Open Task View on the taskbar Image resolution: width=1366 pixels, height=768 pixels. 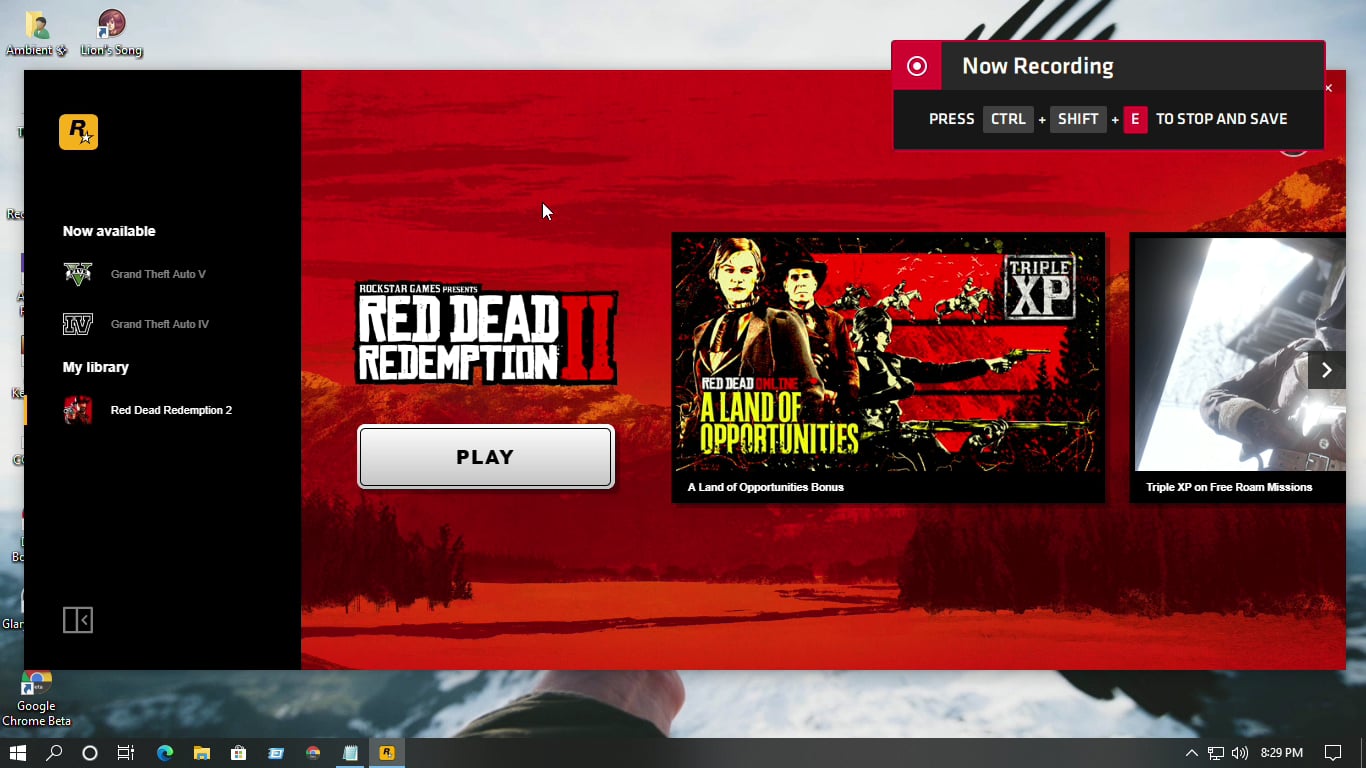[126, 753]
